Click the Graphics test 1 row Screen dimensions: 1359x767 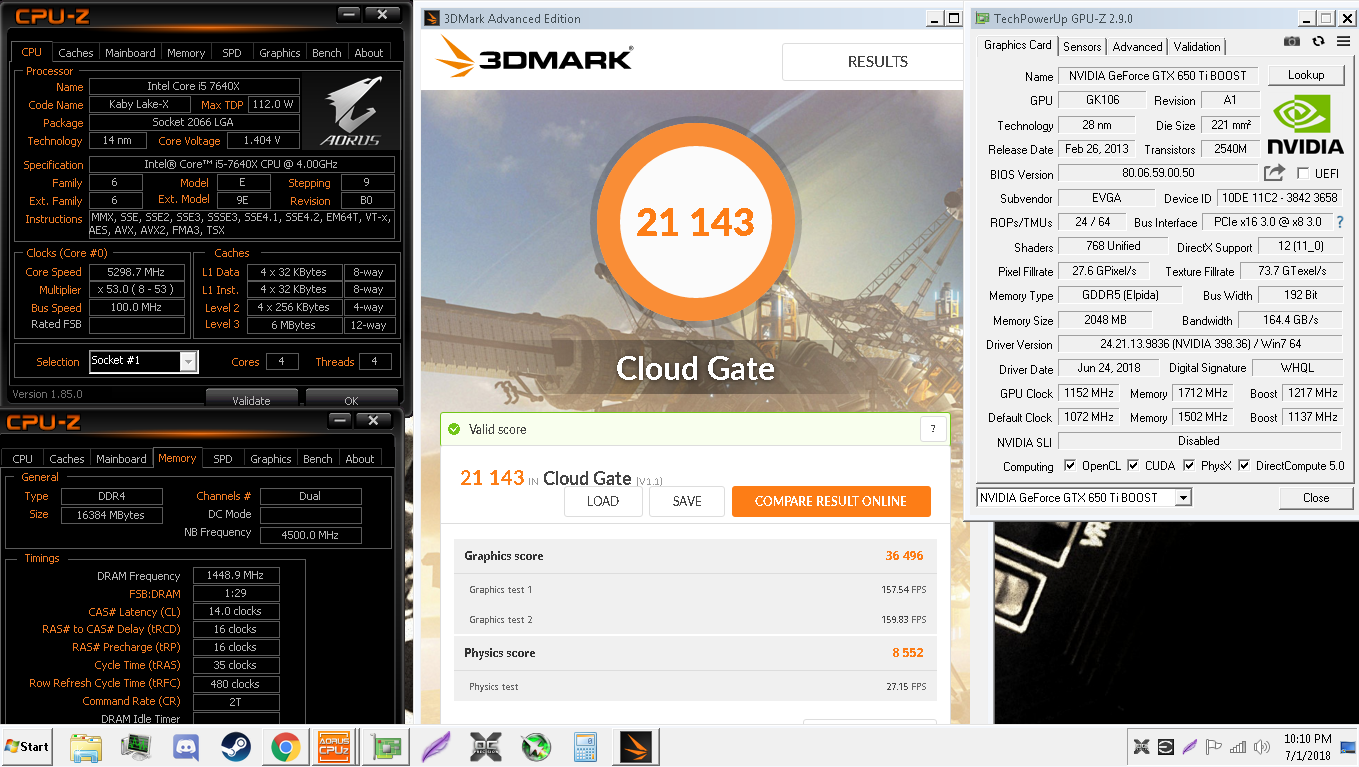click(x=697, y=590)
